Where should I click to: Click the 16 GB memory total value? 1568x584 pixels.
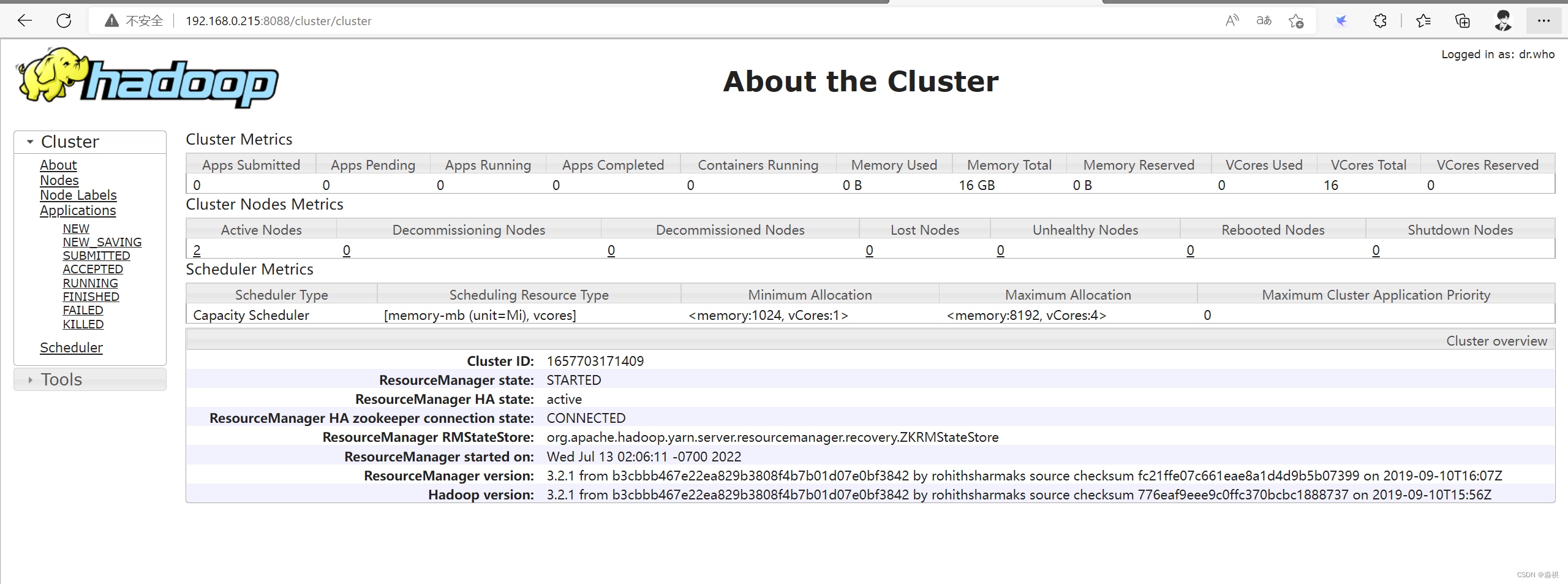pyautogui.click(x=977, y=185)
